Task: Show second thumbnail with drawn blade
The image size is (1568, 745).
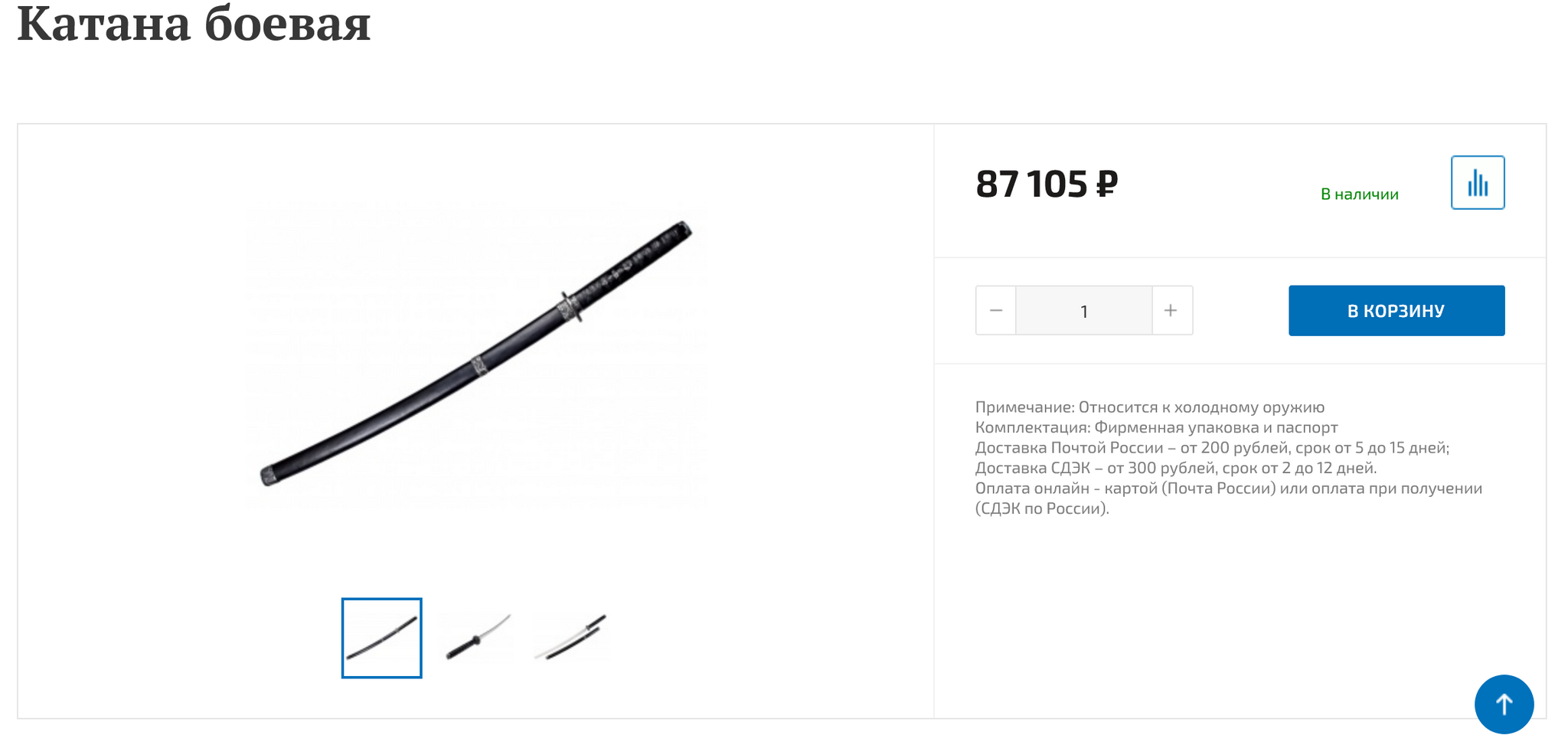Action: [478, 637]
